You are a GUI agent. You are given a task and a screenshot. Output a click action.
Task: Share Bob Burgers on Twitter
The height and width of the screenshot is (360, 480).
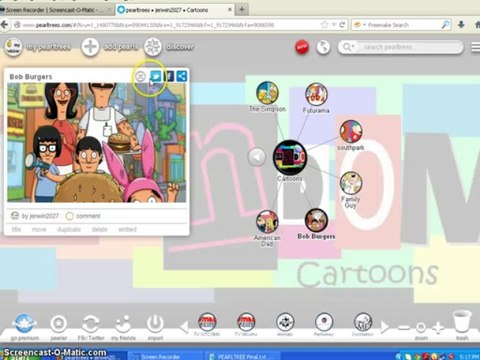[155, 76]
